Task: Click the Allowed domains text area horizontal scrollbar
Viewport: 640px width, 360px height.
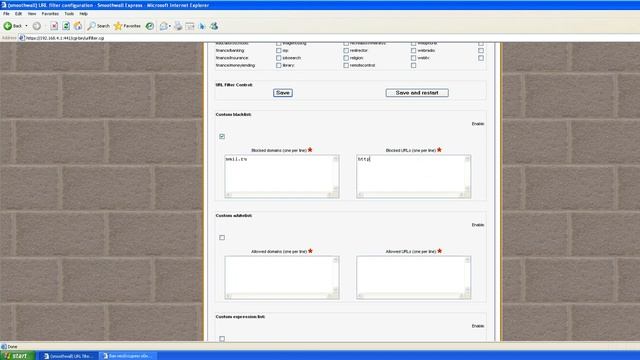Action: [x=278, y=296]
